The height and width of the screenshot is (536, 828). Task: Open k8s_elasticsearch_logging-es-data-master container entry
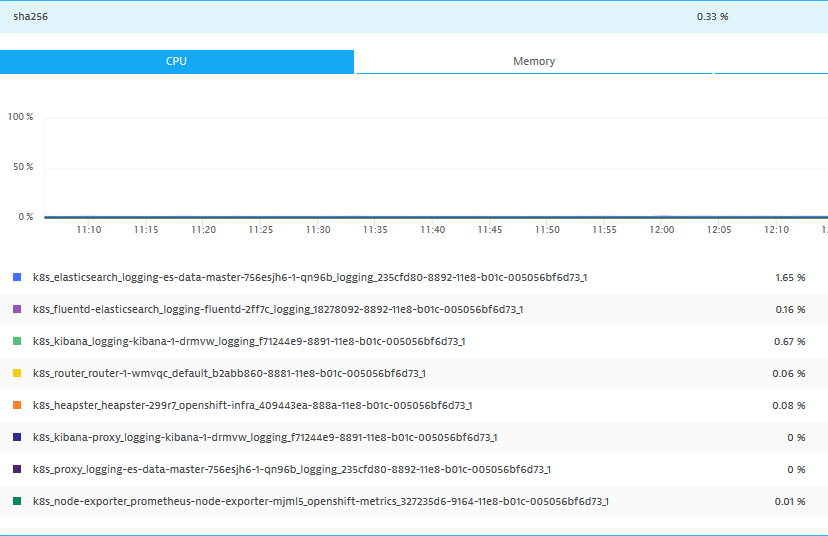[310, 277]
